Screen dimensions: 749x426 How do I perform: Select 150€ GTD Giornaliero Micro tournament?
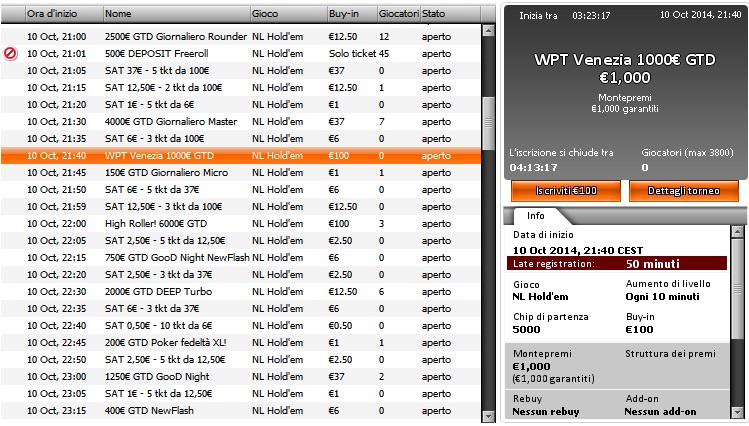point(241,173)
